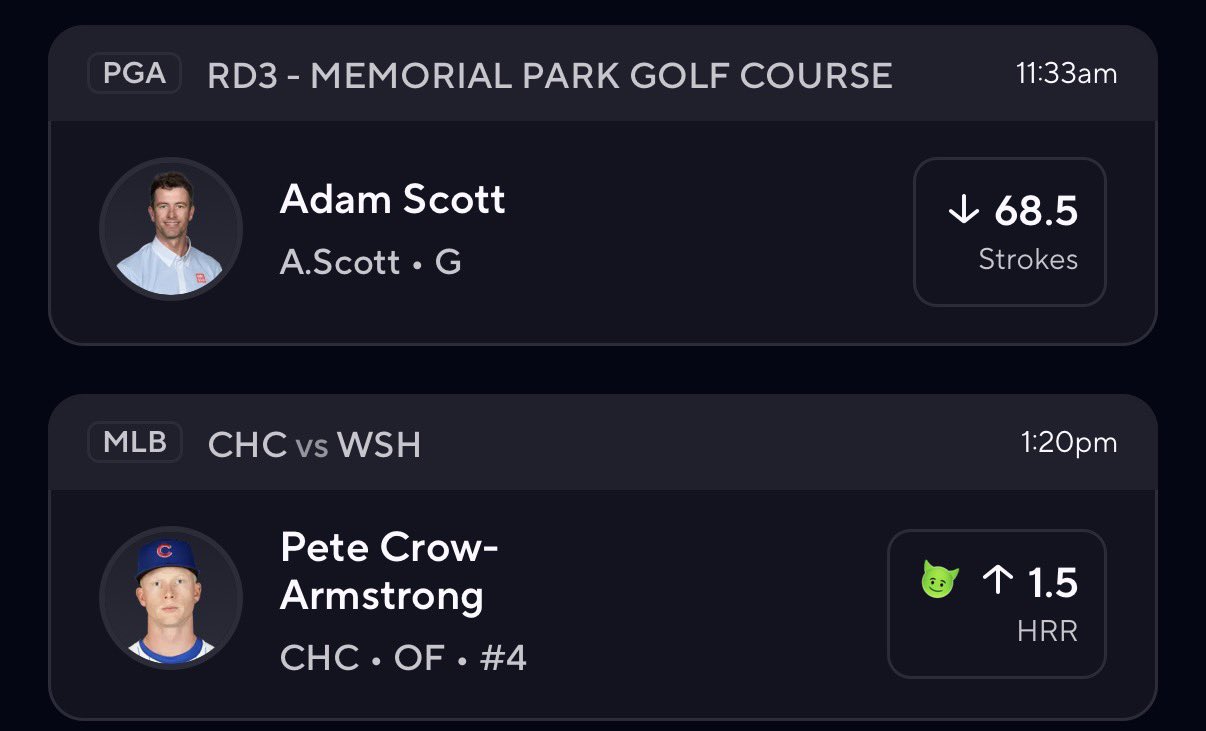Open Pete Crow-Armstrong's headshot photo
1206x731 pixels.
pos(171,597)
